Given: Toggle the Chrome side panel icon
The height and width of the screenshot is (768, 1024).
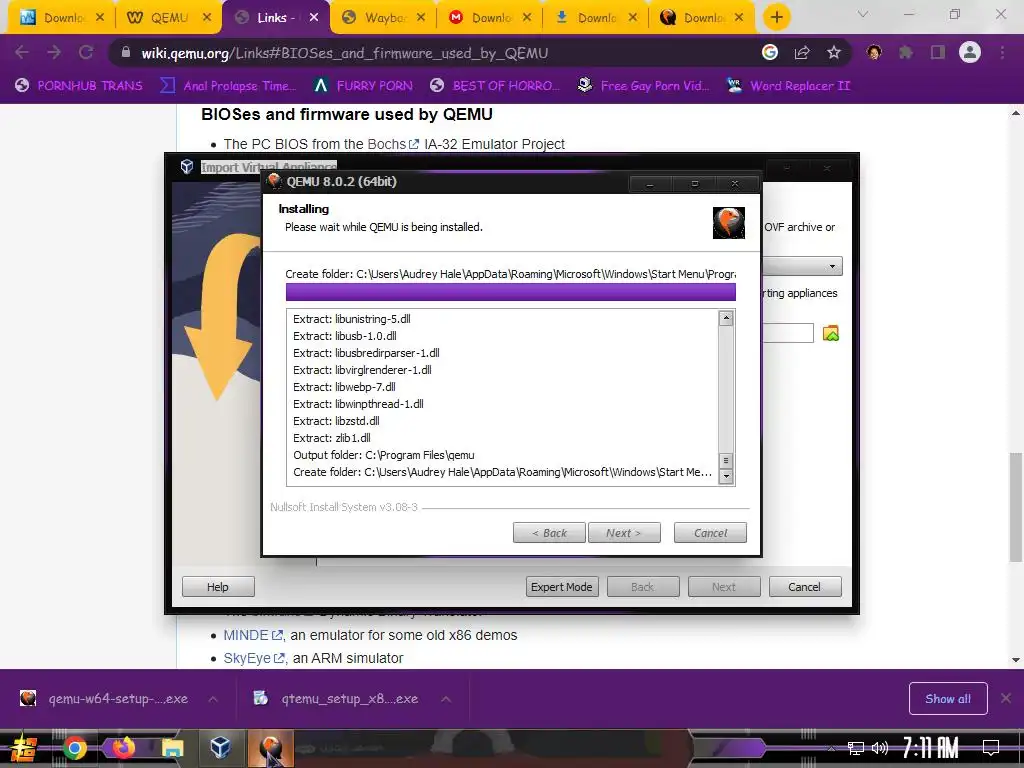Looking at the screenshot, I should coord(938,52).
